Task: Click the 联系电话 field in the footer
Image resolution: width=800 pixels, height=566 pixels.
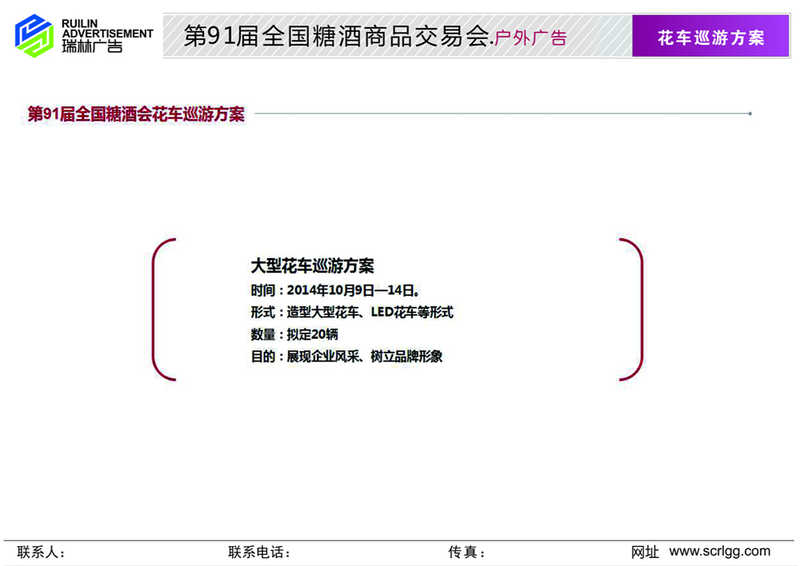Action: [259, 552]
